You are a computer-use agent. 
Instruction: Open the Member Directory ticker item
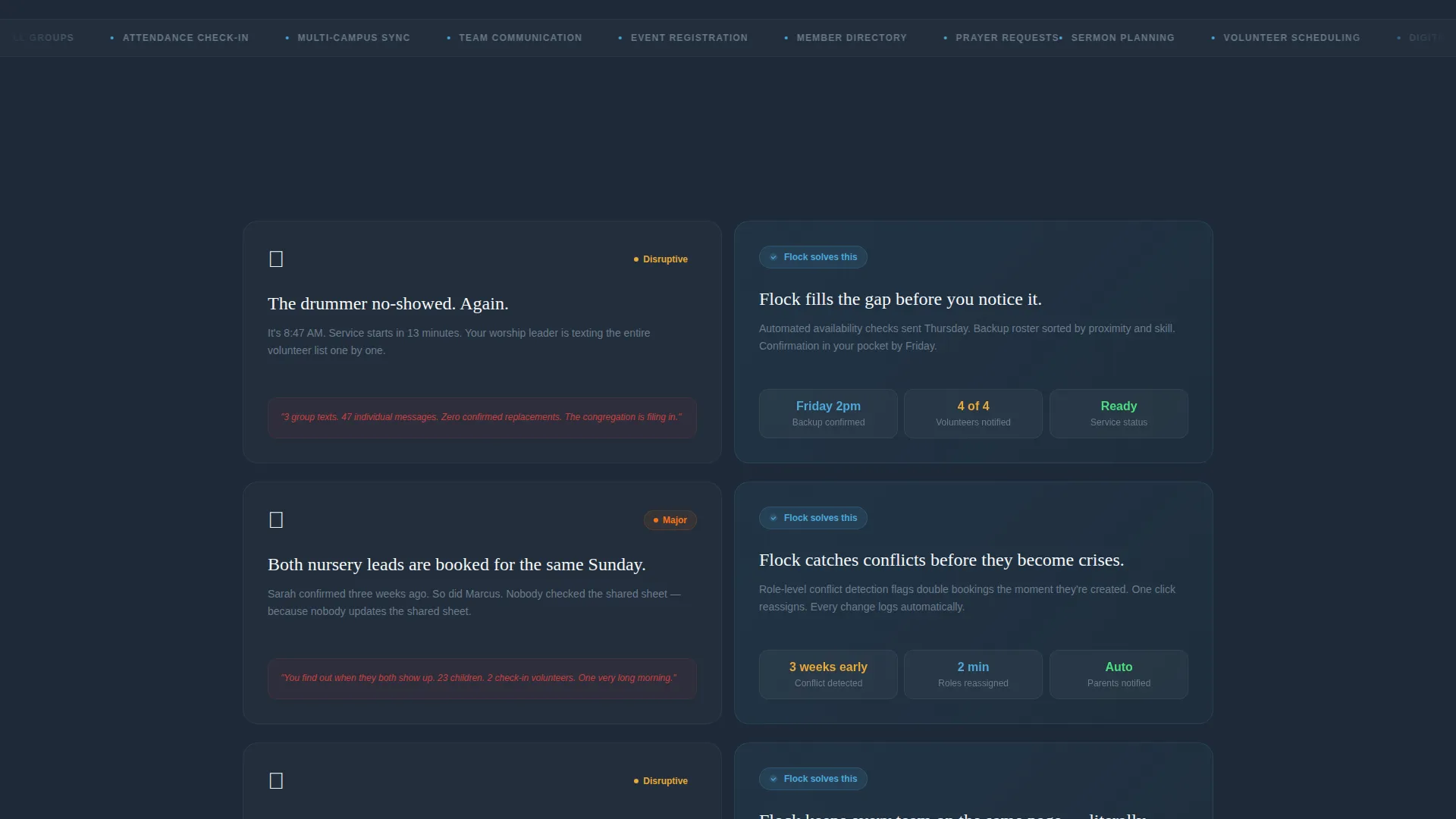[x=846, y=38]
